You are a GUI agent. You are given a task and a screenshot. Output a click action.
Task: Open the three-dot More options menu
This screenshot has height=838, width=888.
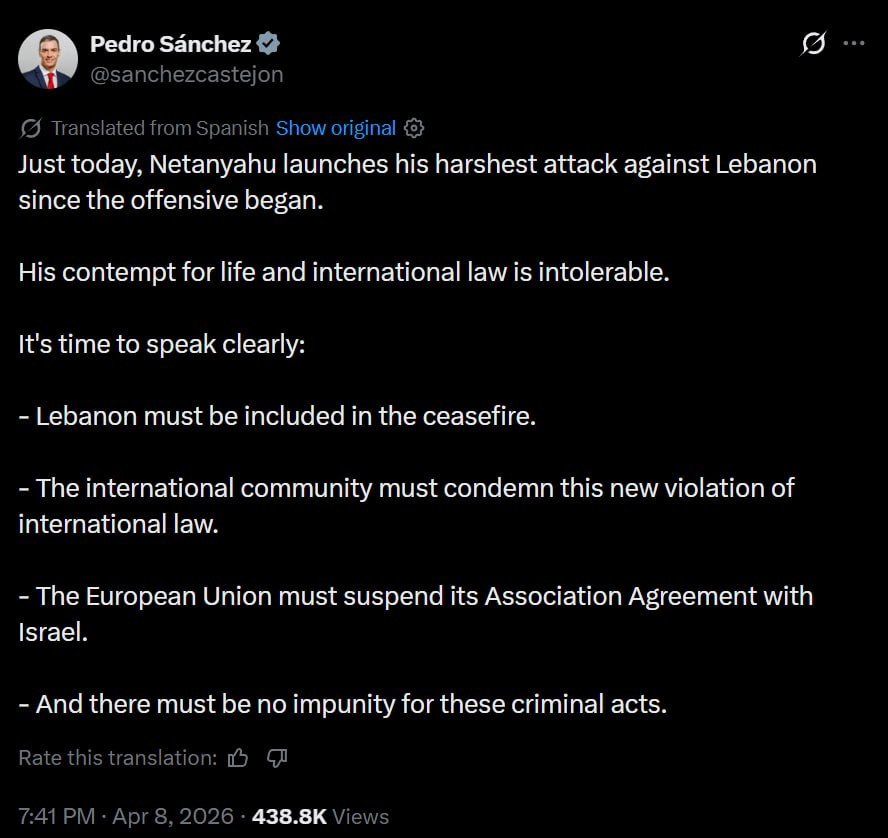click(x=853, y=44)
